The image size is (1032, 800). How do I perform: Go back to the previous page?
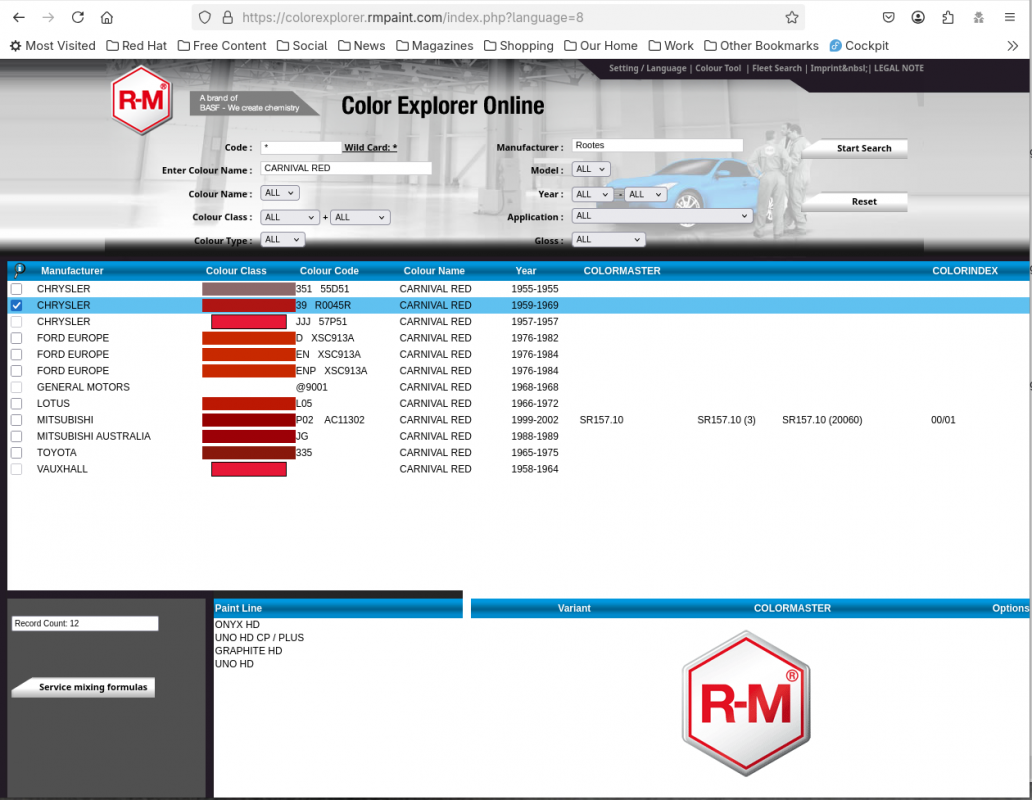pyautogui.click(x=19, y=18)
